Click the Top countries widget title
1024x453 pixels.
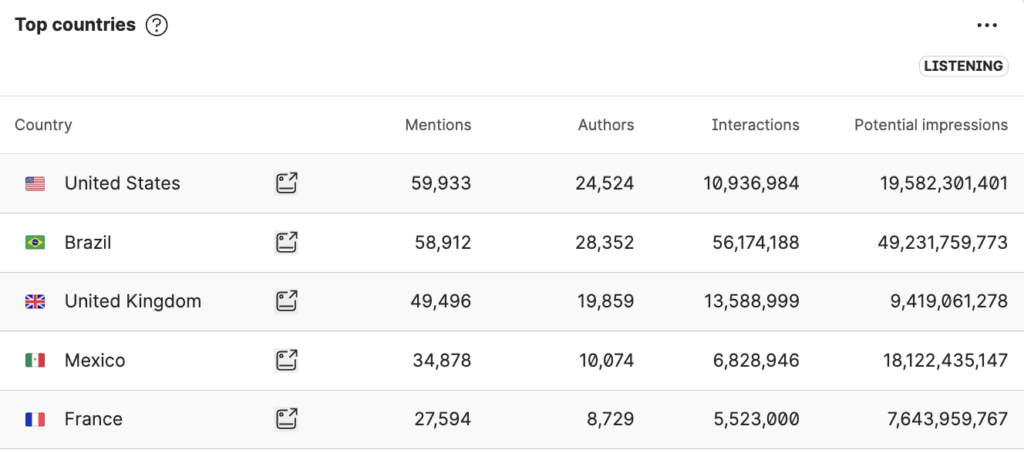75,25
